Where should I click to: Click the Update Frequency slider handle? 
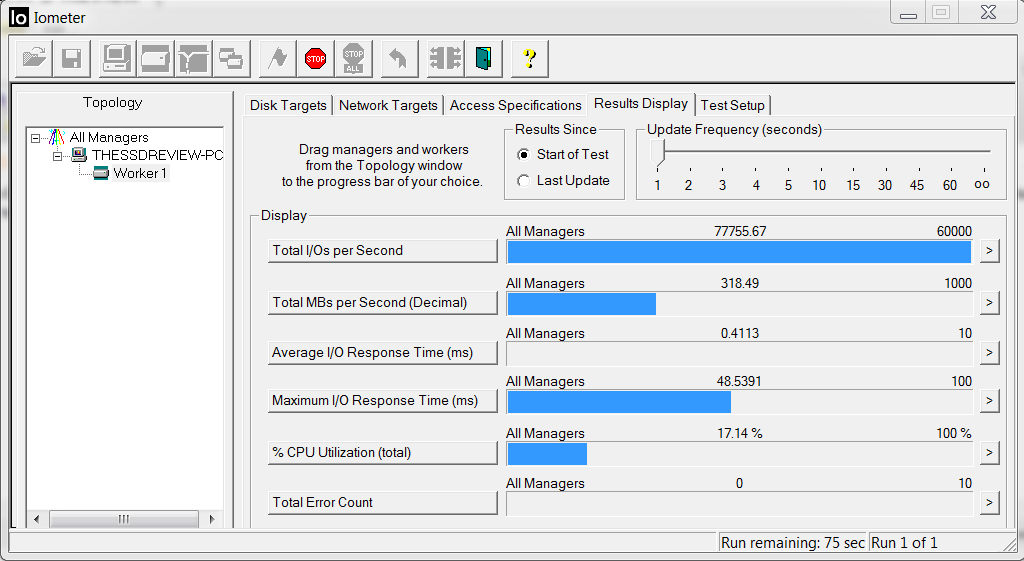657,152
